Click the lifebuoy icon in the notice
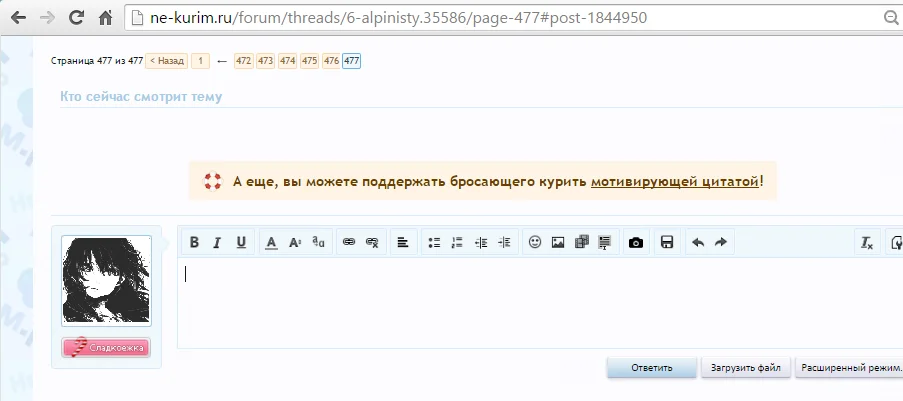 [x=213, y=181]
